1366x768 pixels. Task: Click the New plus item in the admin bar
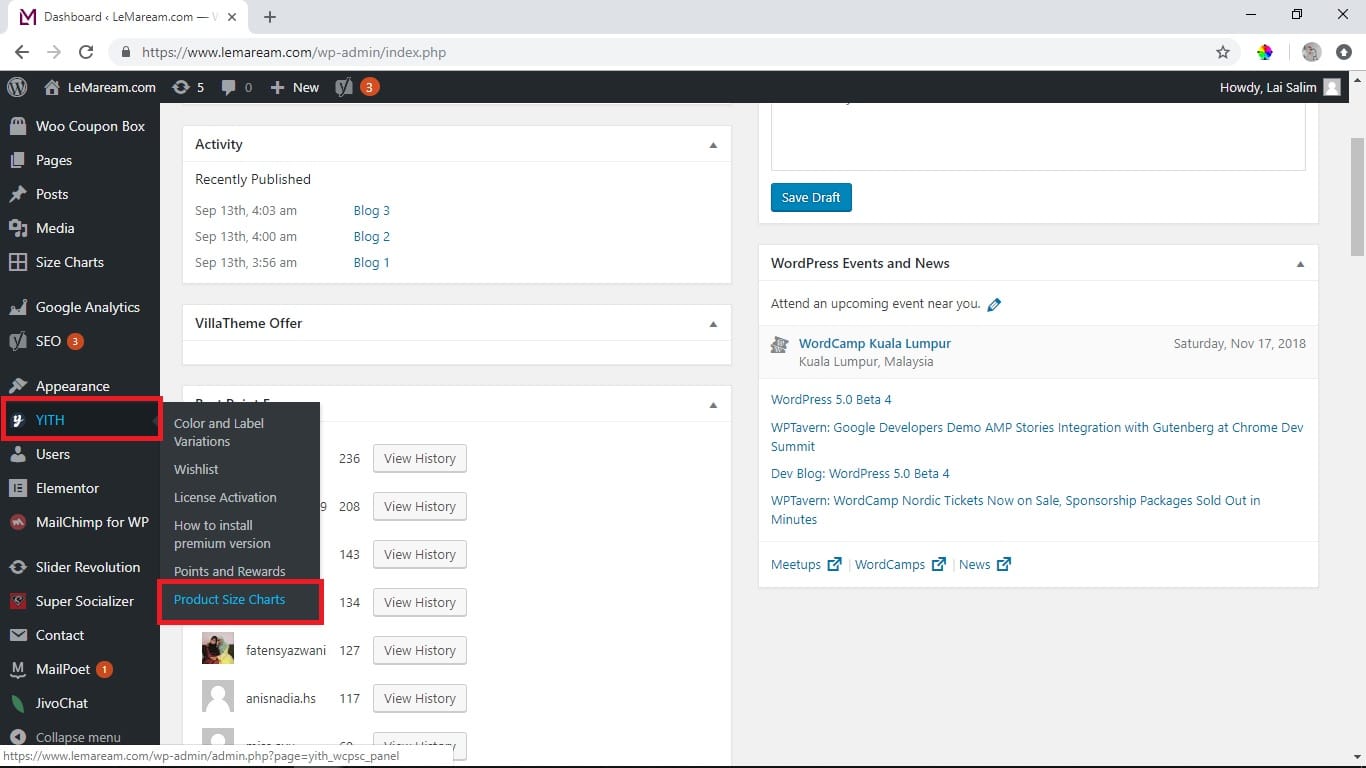coord(295,87)
